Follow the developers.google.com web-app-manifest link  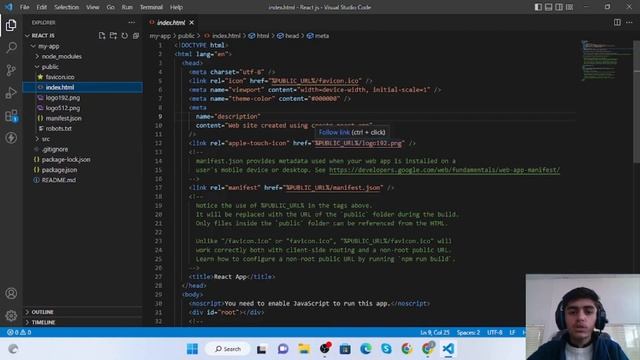coord(444,170)
